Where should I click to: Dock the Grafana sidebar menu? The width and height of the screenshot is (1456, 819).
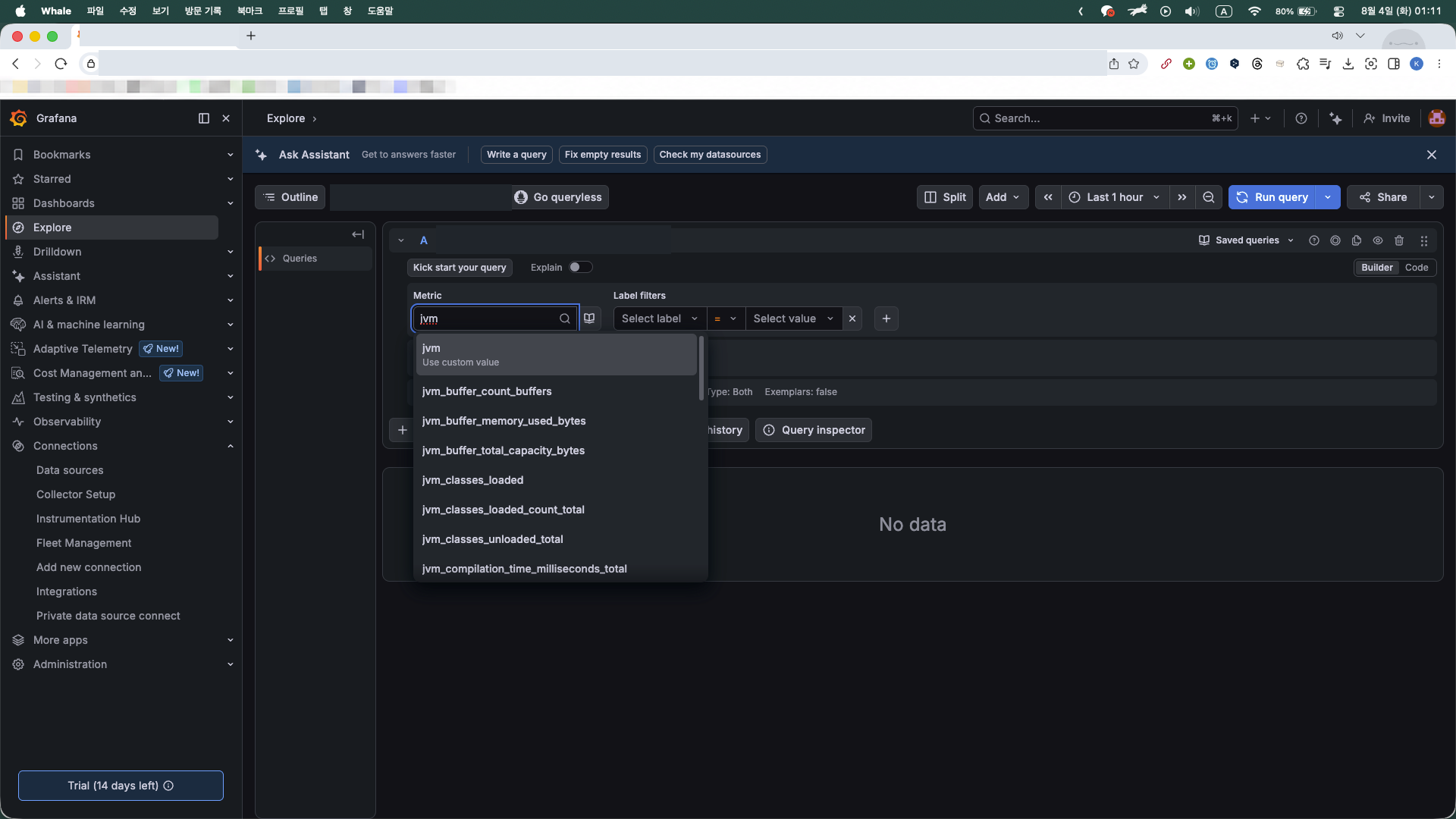coord(204,118)
